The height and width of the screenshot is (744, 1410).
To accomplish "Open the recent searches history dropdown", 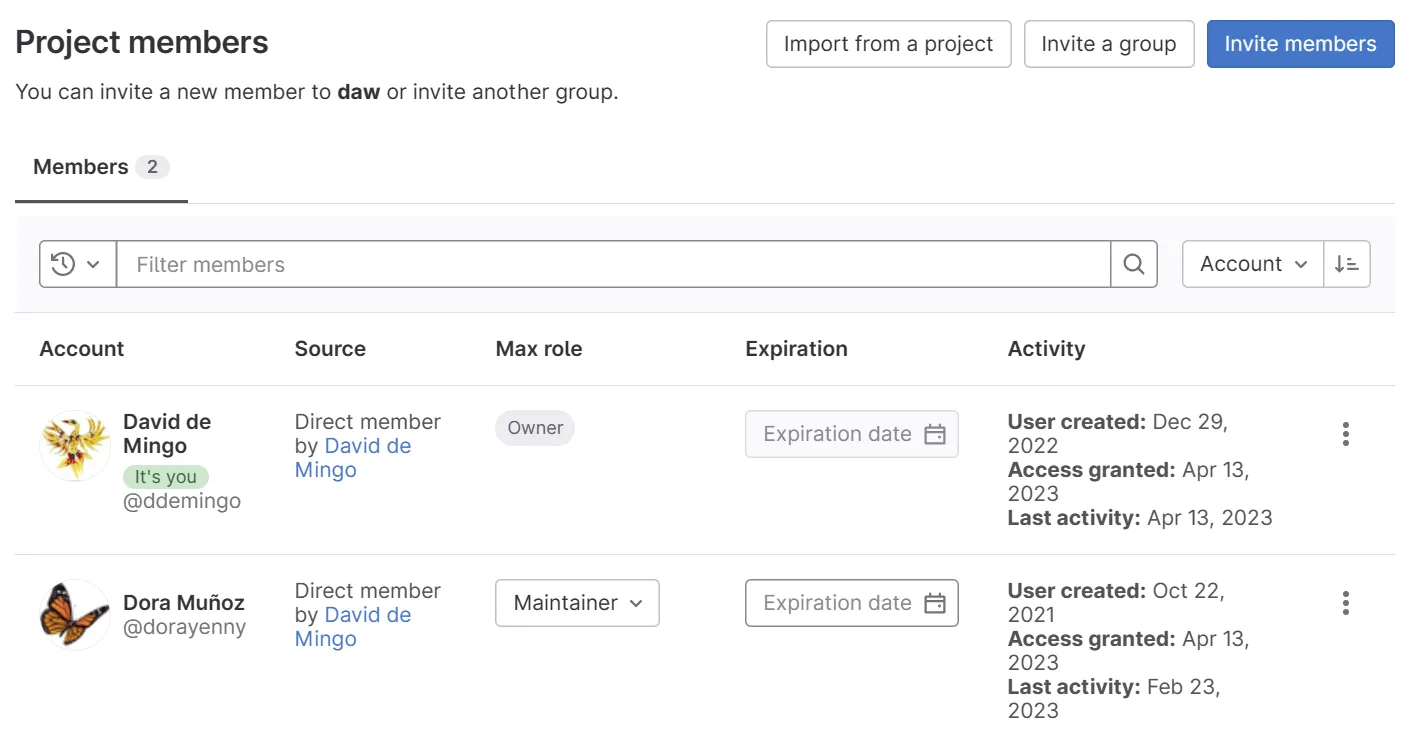I will (77, 264).
